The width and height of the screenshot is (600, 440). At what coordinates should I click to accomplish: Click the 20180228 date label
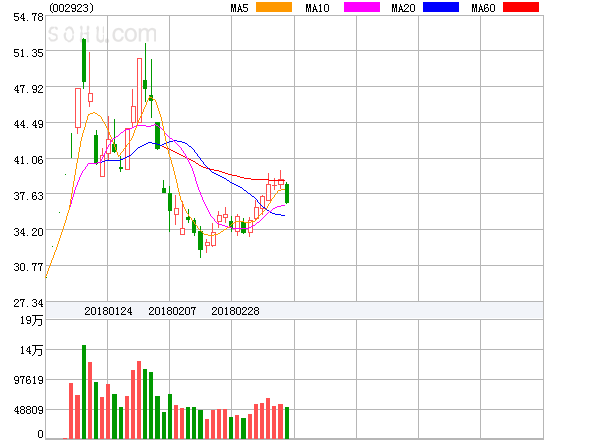[235, 311]
